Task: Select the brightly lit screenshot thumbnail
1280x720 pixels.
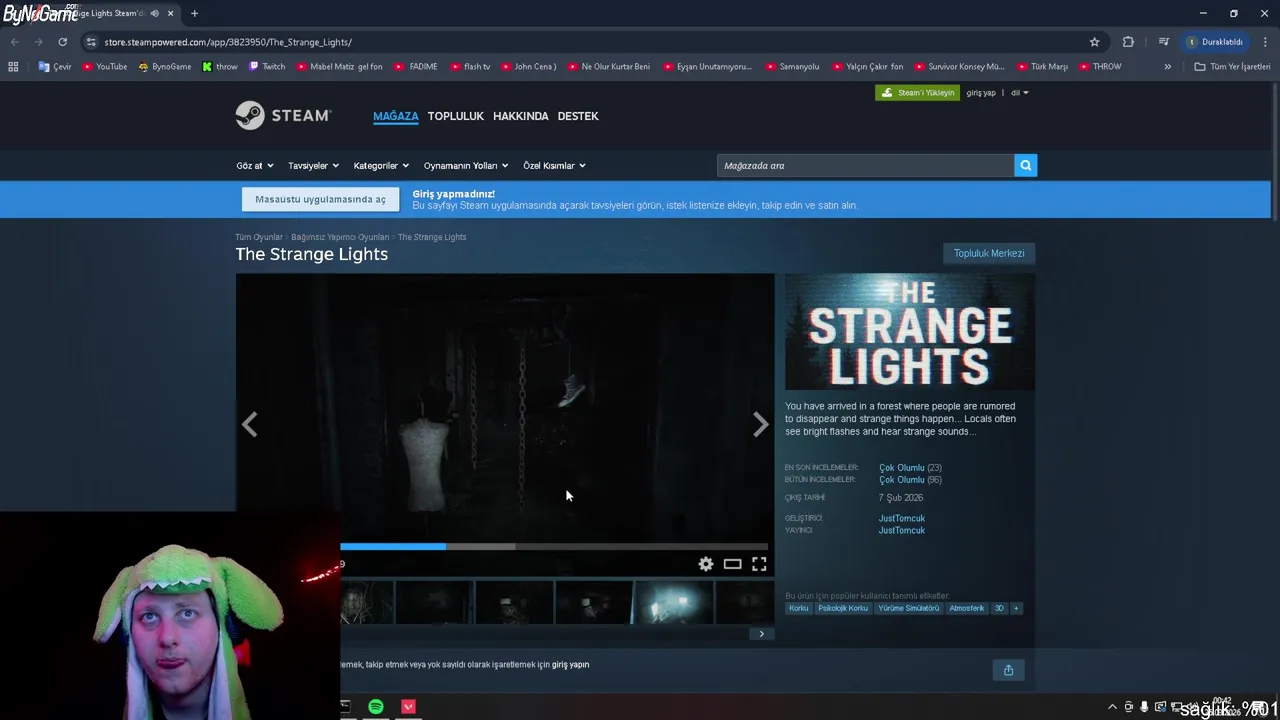Action: [673, 603]
